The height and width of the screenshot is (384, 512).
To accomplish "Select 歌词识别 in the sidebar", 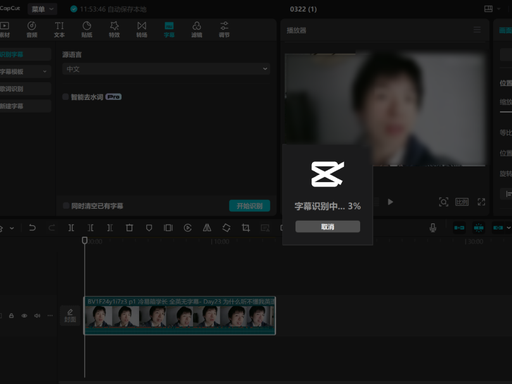I will pos(25,89).
